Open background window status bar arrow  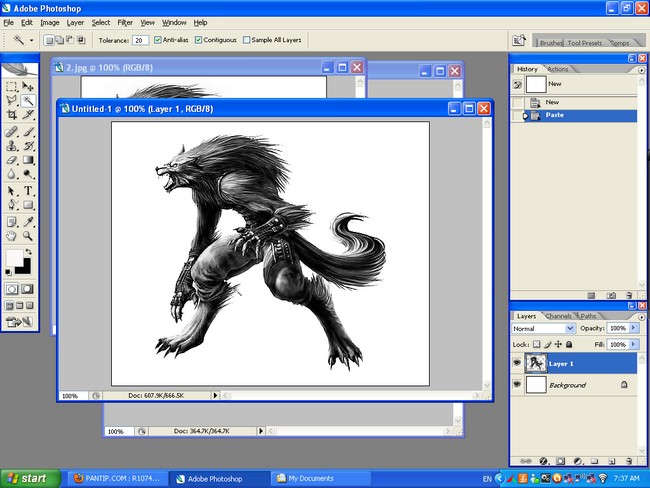tap(261, 431)
